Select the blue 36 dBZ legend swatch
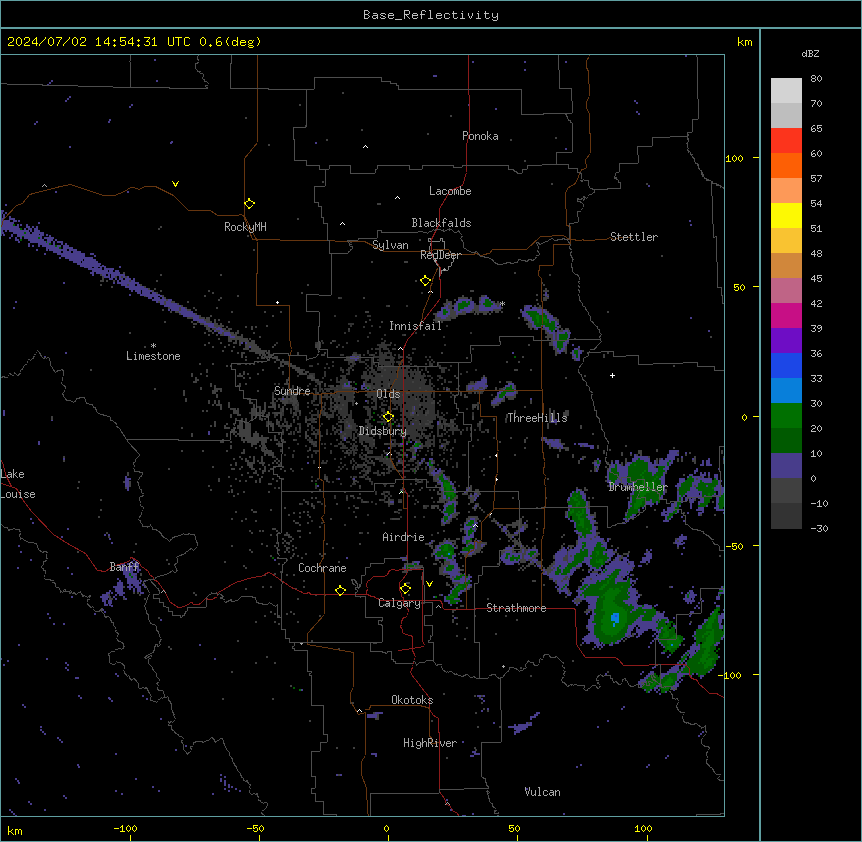862x842 pixels. (786, 365)
